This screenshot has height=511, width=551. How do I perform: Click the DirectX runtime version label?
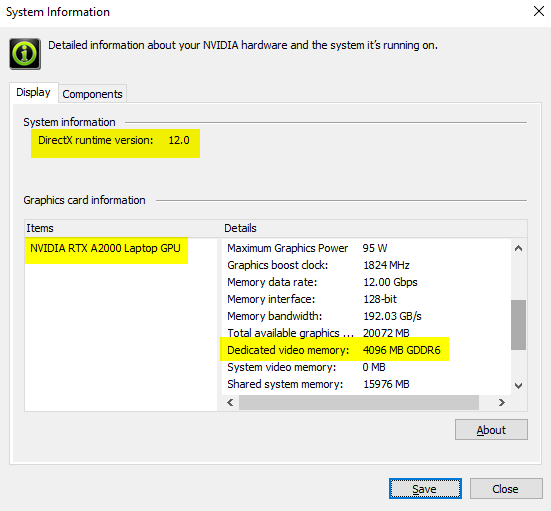pyautogui.click(x=96, y=140)
